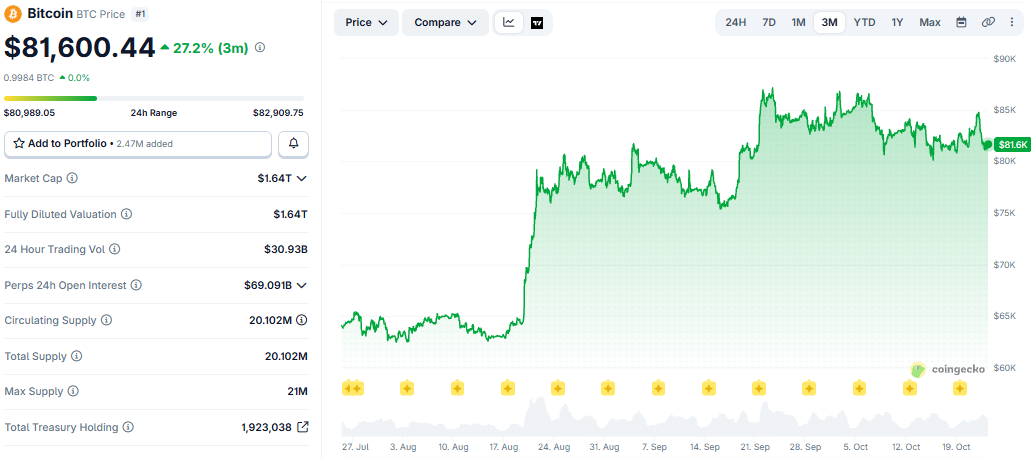Open the Price dropdown
The height and width of the screenshot is (458, 1031).
pos(367,22)
